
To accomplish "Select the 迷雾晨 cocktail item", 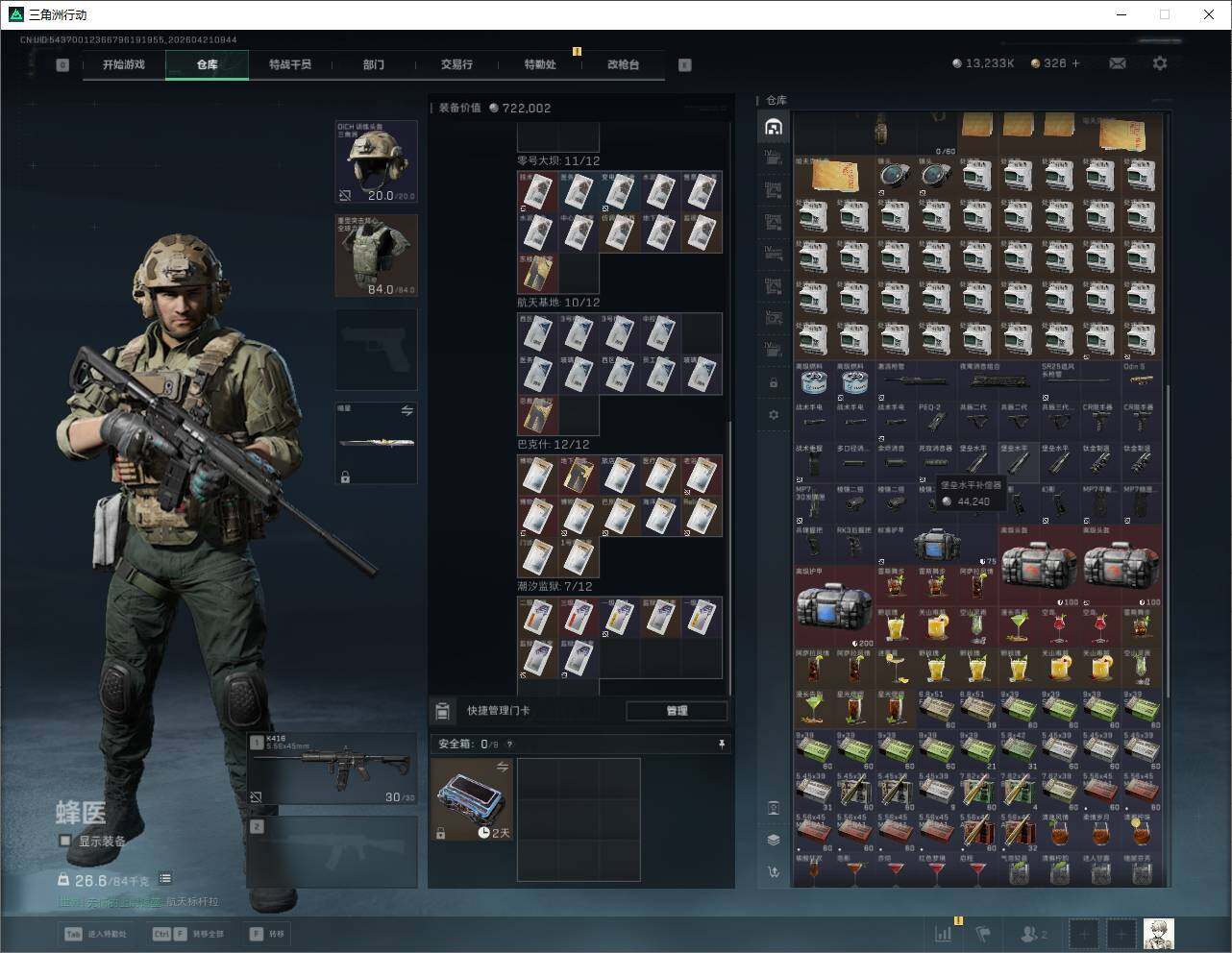I will pos(896,668).
